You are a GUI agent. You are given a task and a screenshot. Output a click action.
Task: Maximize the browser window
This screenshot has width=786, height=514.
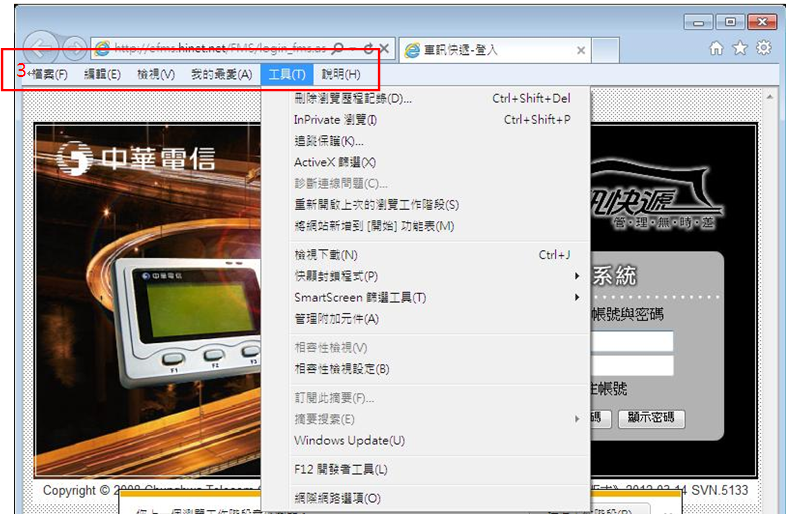point(730,22)
